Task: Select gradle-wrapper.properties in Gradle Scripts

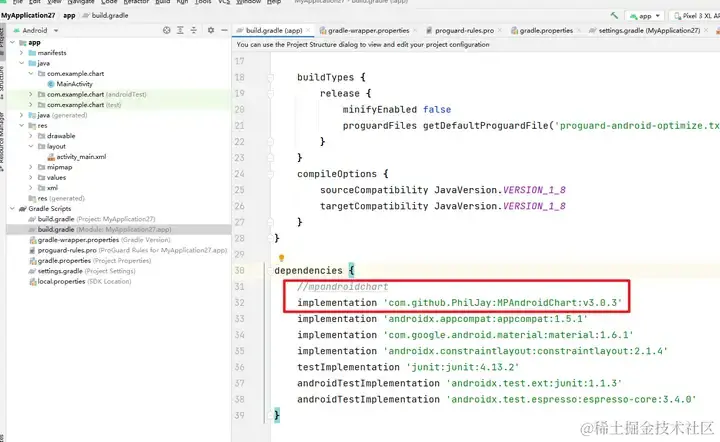Action: click(100, 240)
